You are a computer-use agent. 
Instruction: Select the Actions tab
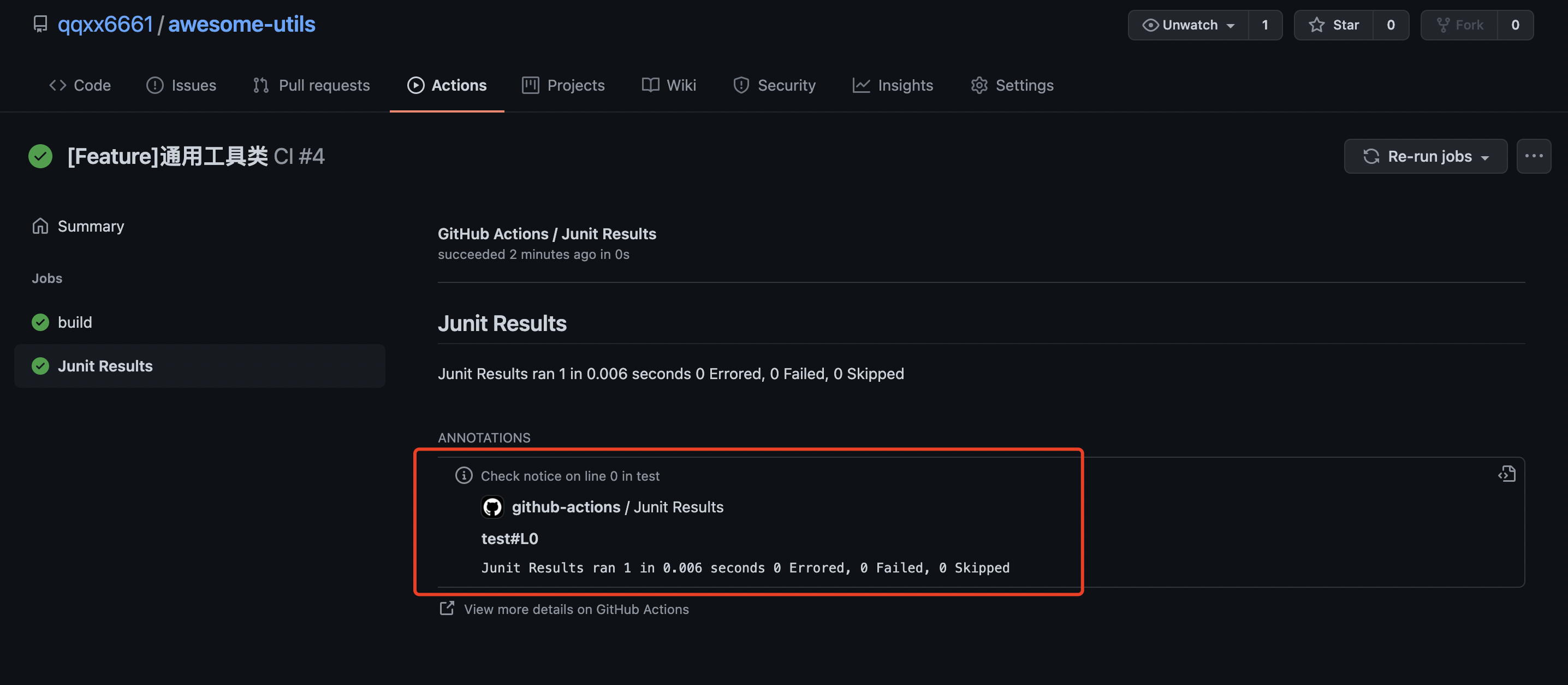pos(447,85)
